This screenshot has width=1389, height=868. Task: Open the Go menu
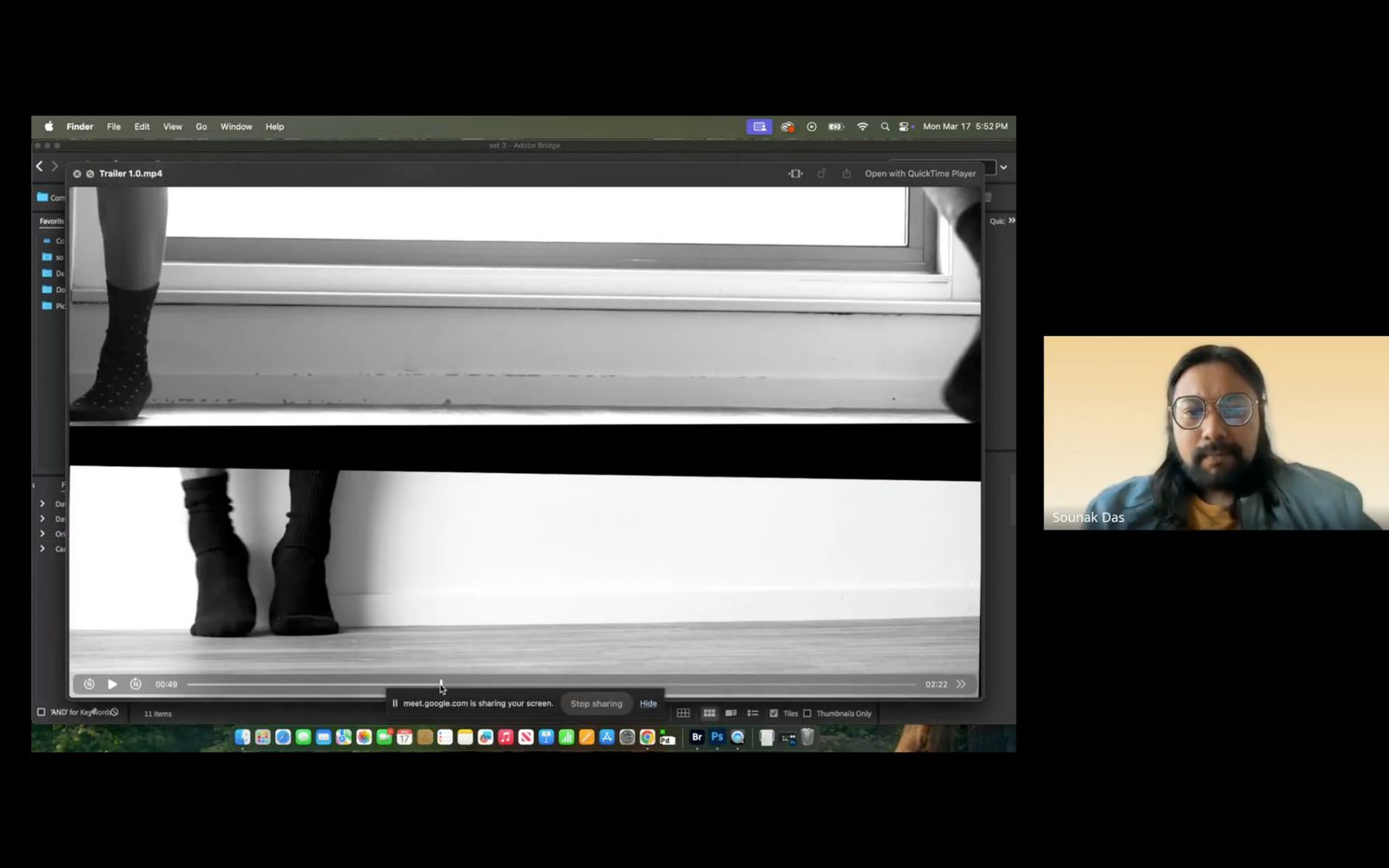pyautogui.click(x=201, y=127)
